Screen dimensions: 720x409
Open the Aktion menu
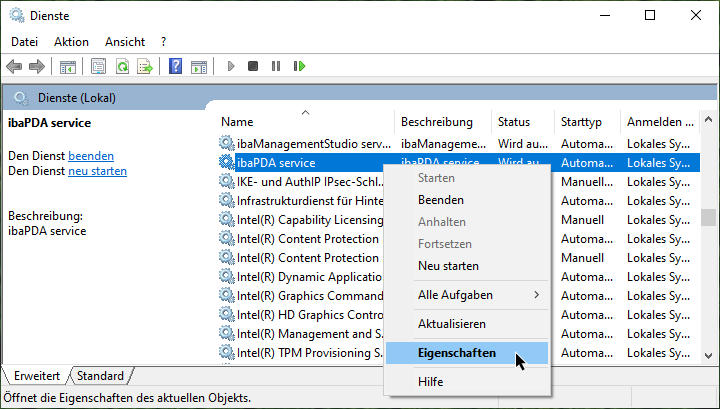pos(71,42)
